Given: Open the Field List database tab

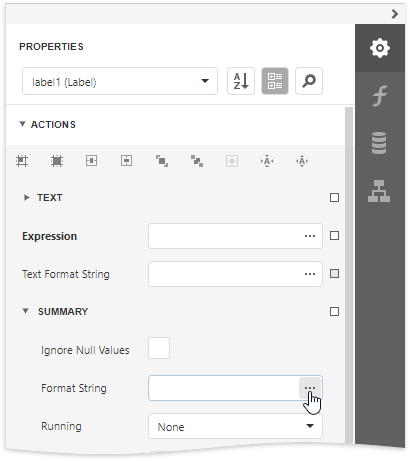Looking at the screenshot, I should tap(380, 143).
